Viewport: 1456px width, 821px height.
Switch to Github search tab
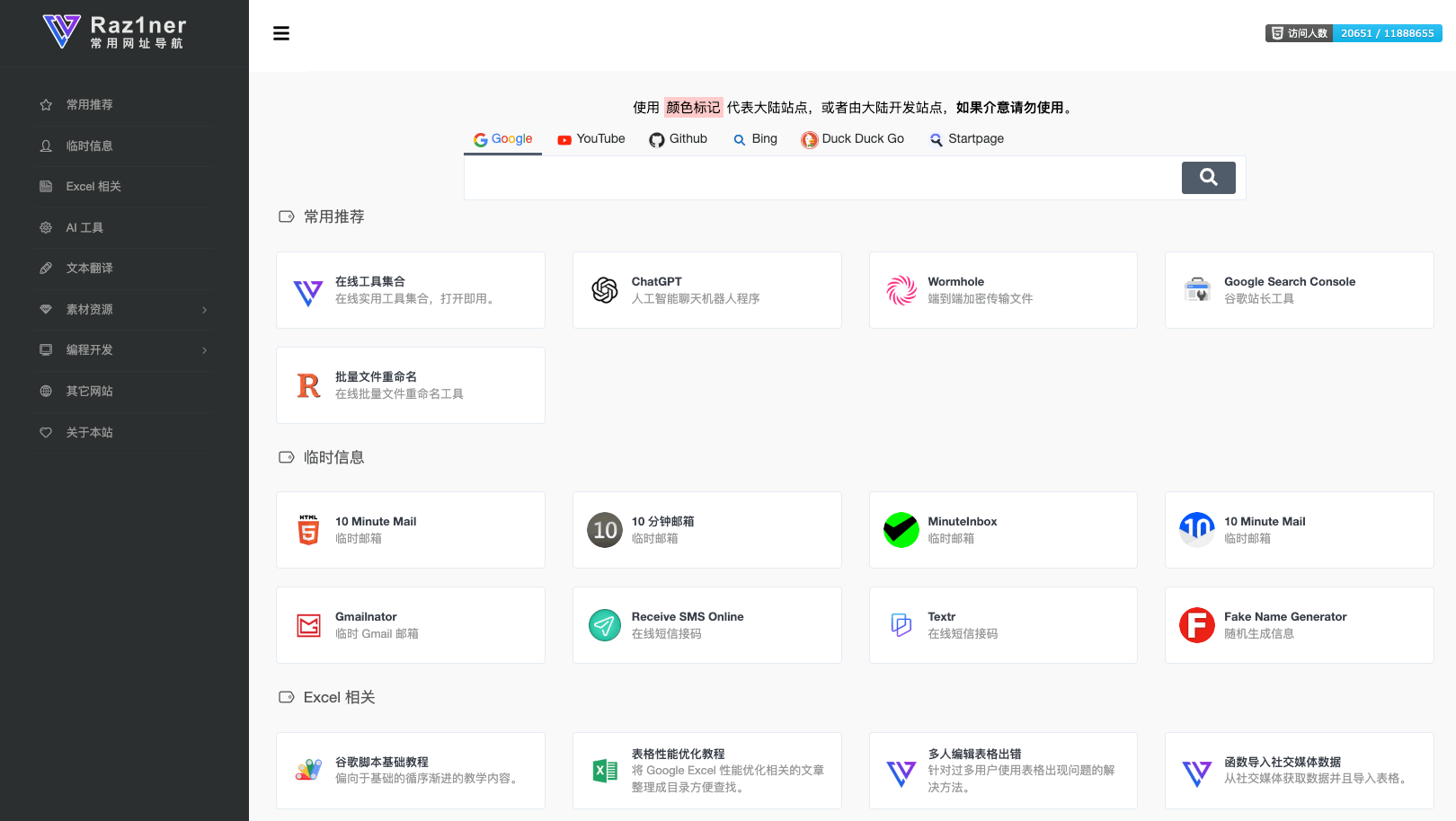click(x=679, y=139)
